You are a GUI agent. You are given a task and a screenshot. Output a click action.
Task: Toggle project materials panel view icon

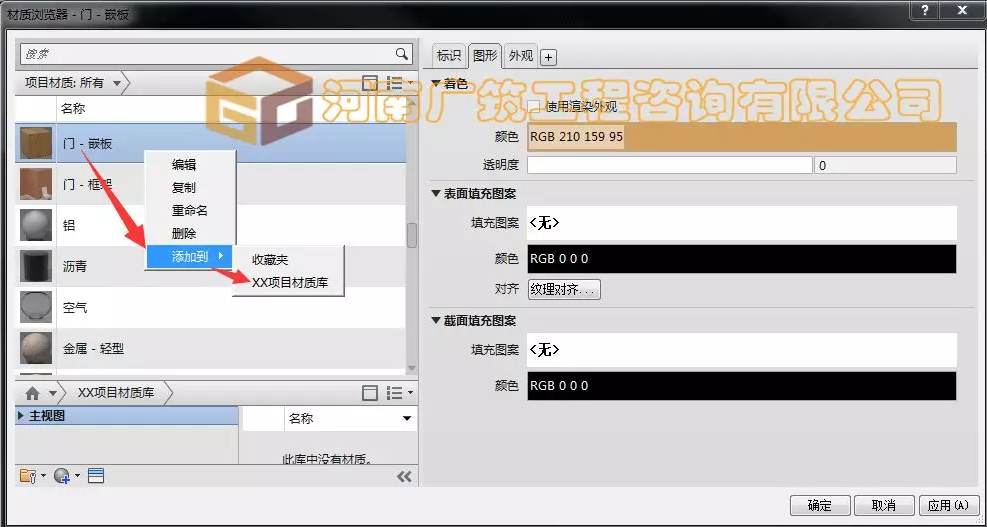coord(370,83)
